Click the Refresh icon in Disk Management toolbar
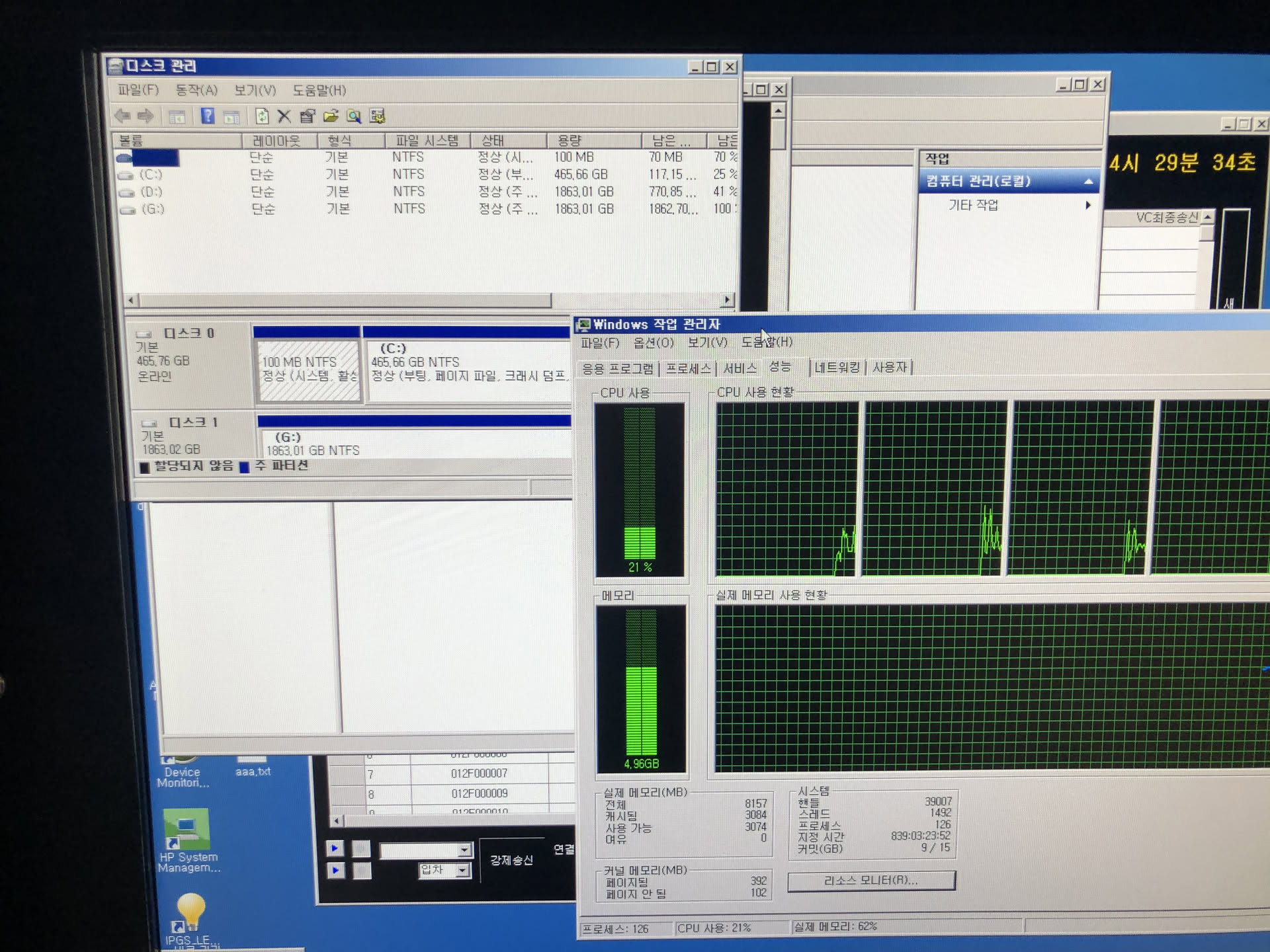 coord(262,117)
